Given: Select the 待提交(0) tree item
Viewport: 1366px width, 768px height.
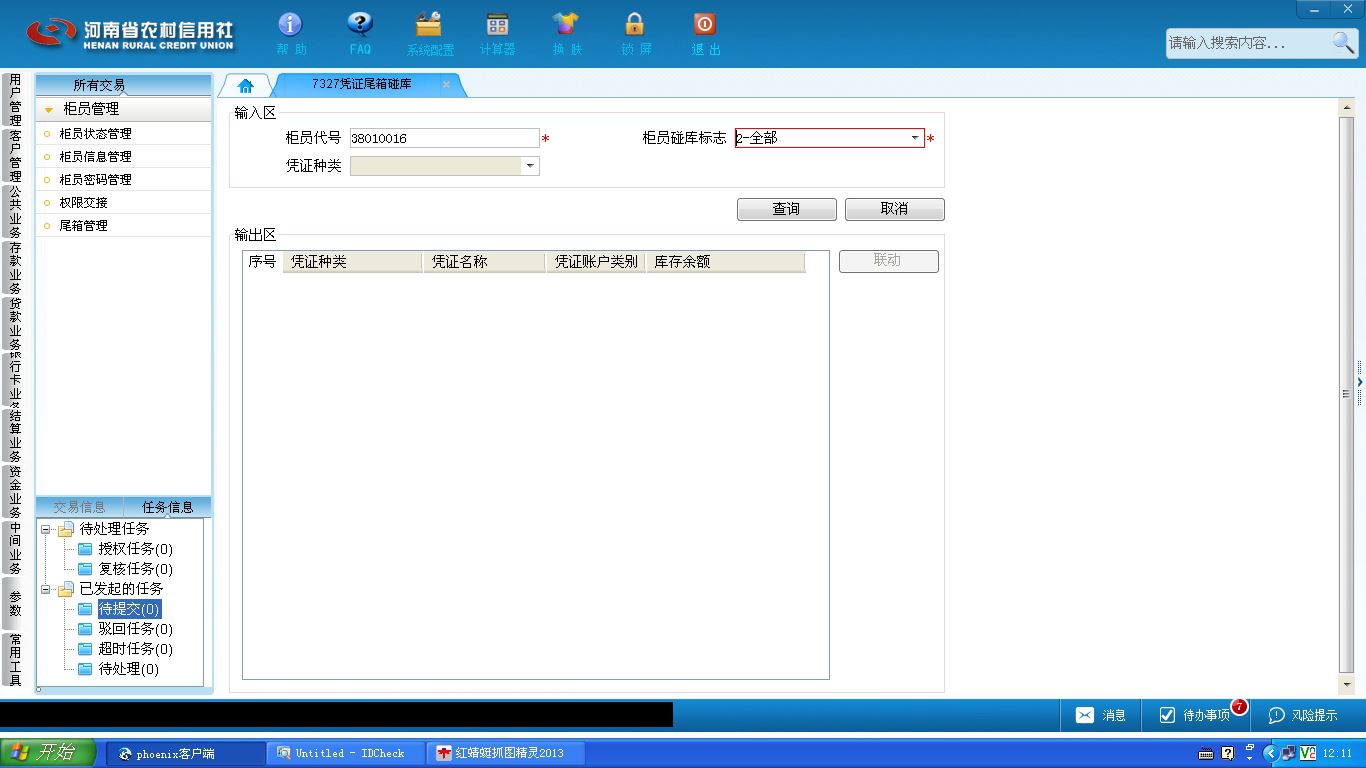Looking at the screenshot, I should tap(129, 609).
